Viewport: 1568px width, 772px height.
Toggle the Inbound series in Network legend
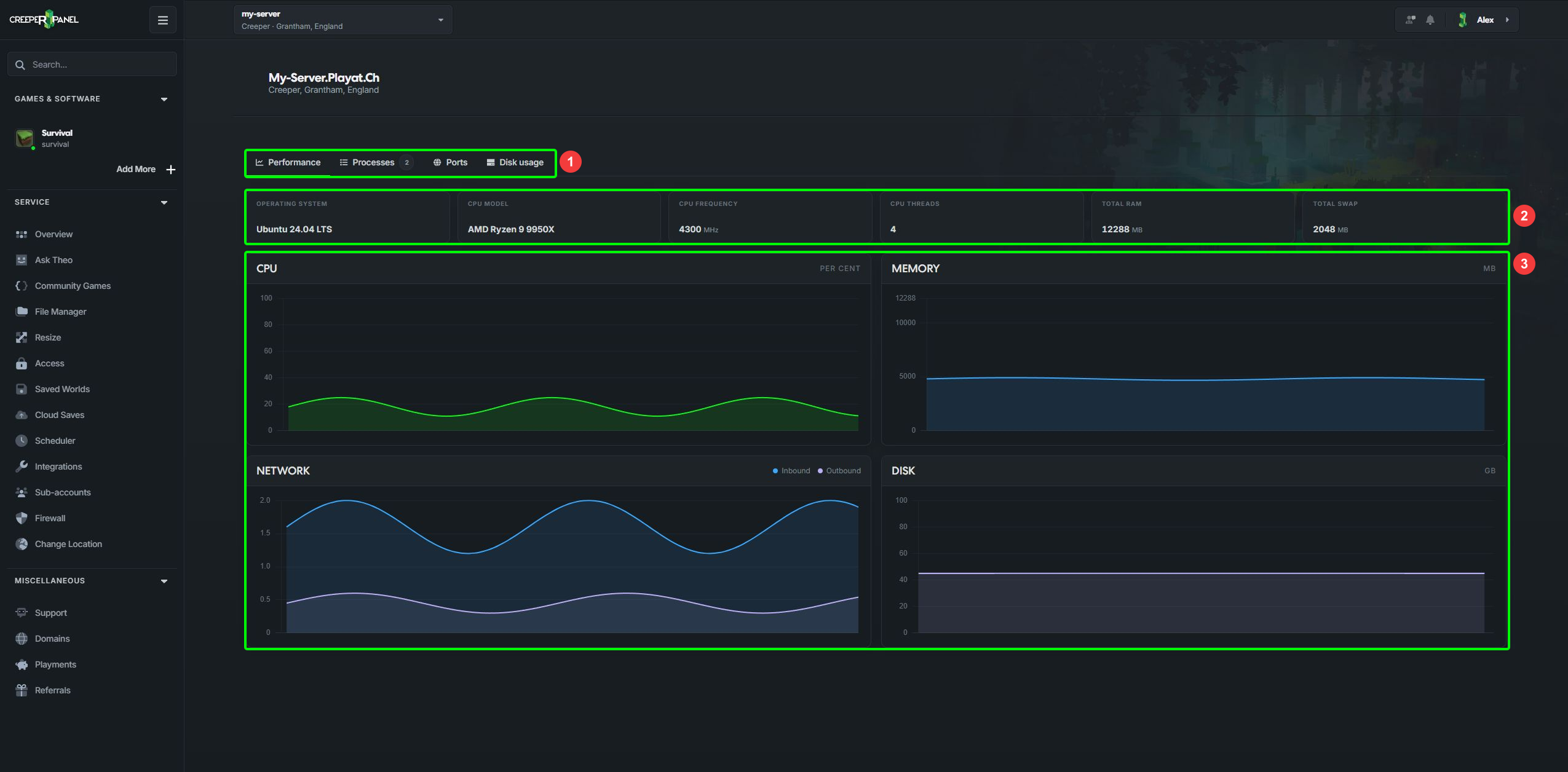(x=791, y=471)
